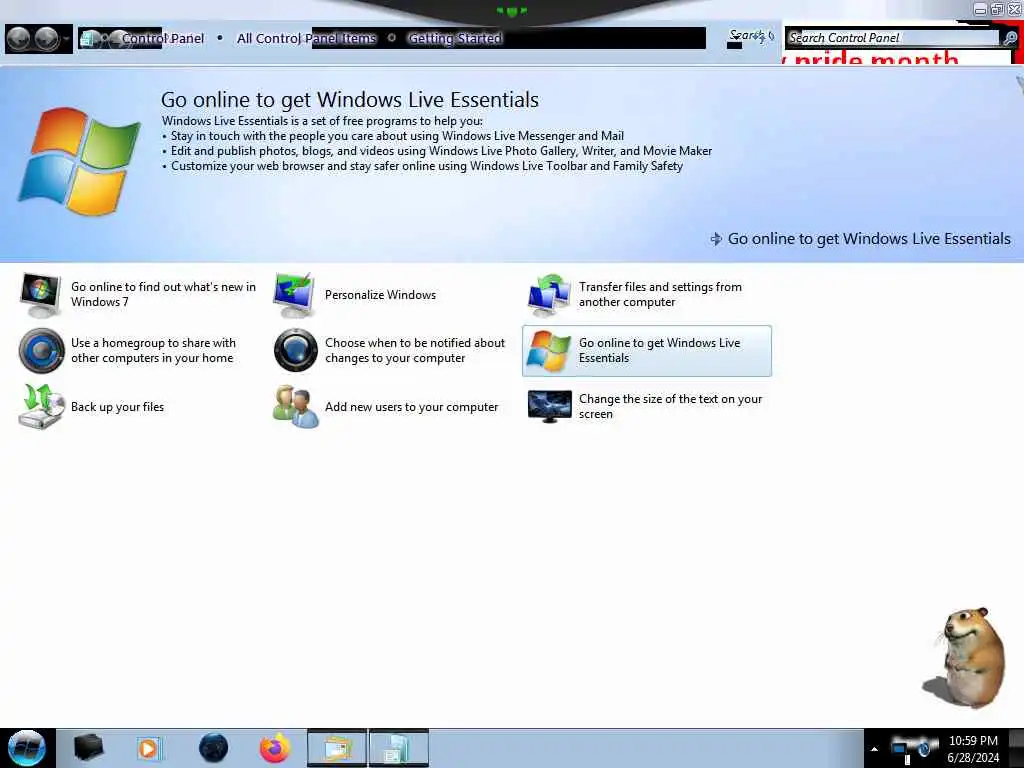Viewport: 1024px width, 768px height.
Task: Select All Control Panel Items breadcrumb
Action: click(306, 39)
